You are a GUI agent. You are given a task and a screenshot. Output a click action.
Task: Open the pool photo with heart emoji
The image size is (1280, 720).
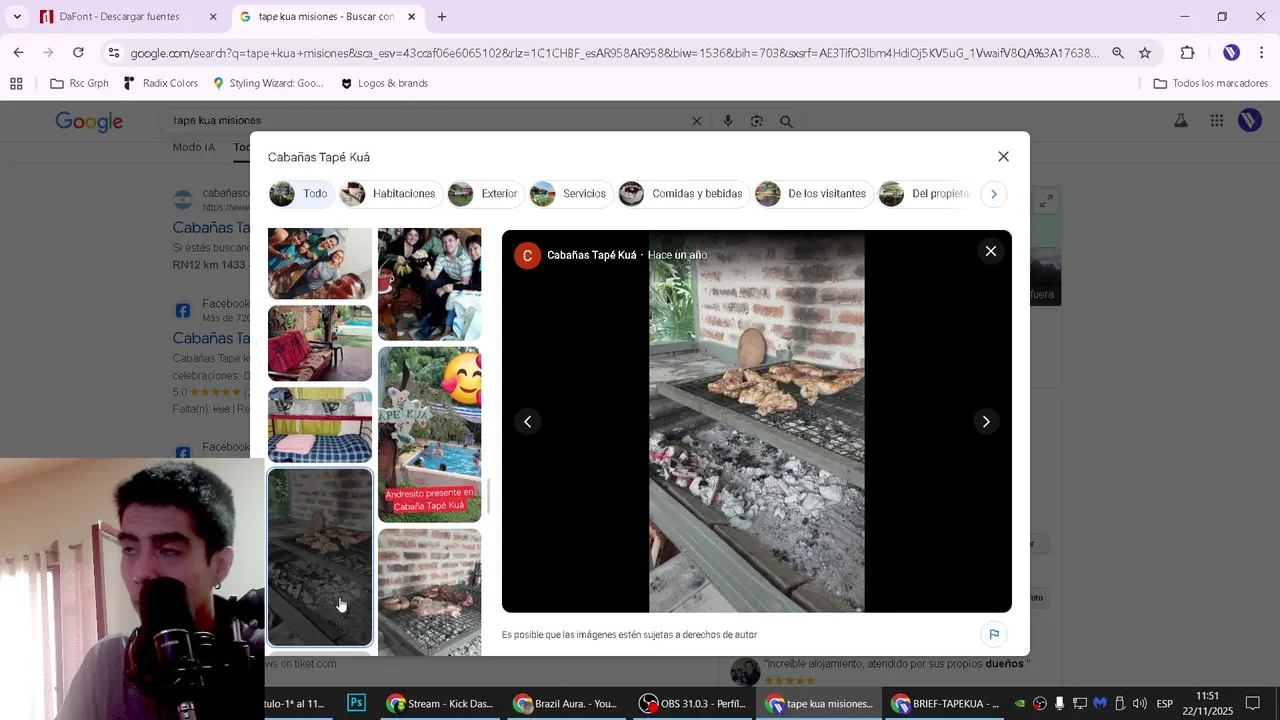[x=429, y=434]
